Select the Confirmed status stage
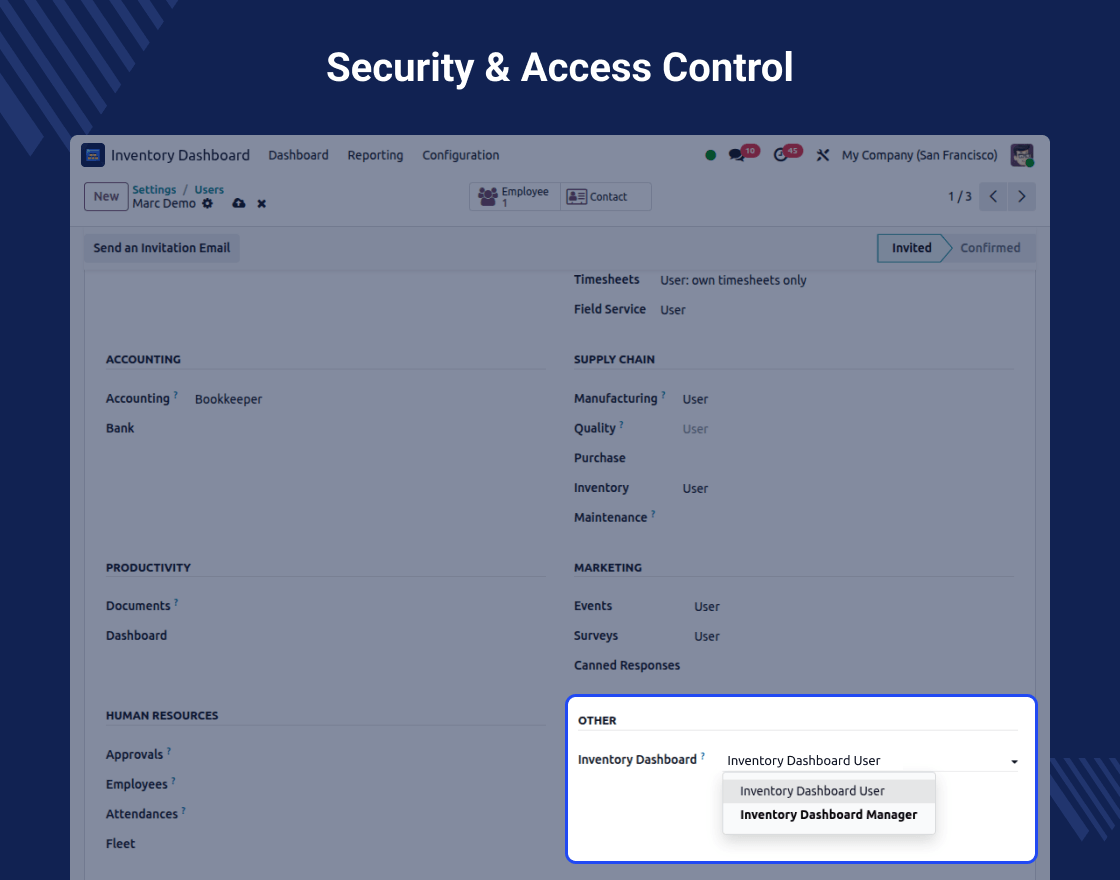1120x880 pixels. tap(990, 248)
